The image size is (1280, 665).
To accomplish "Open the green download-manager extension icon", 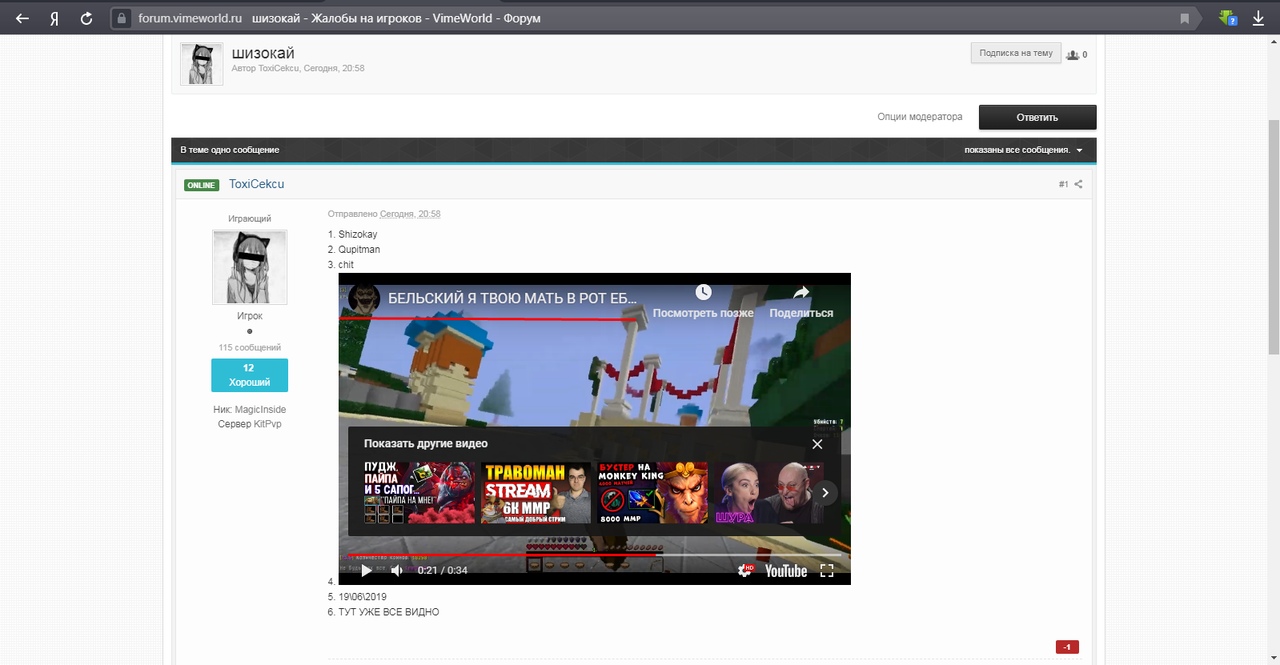I will click(x=1227, y=18).
